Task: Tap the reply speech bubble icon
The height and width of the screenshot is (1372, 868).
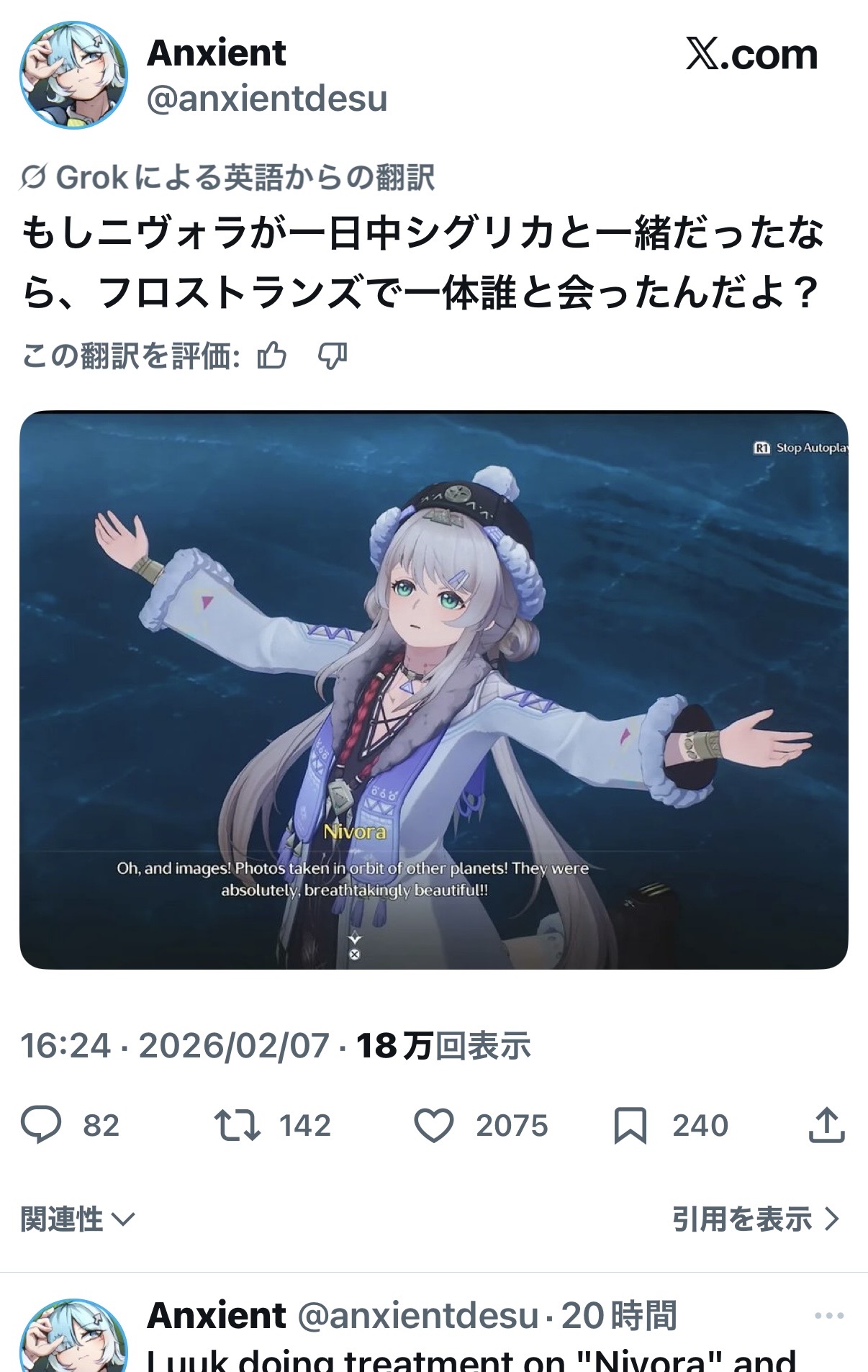Action: [x=41, y=1125]
